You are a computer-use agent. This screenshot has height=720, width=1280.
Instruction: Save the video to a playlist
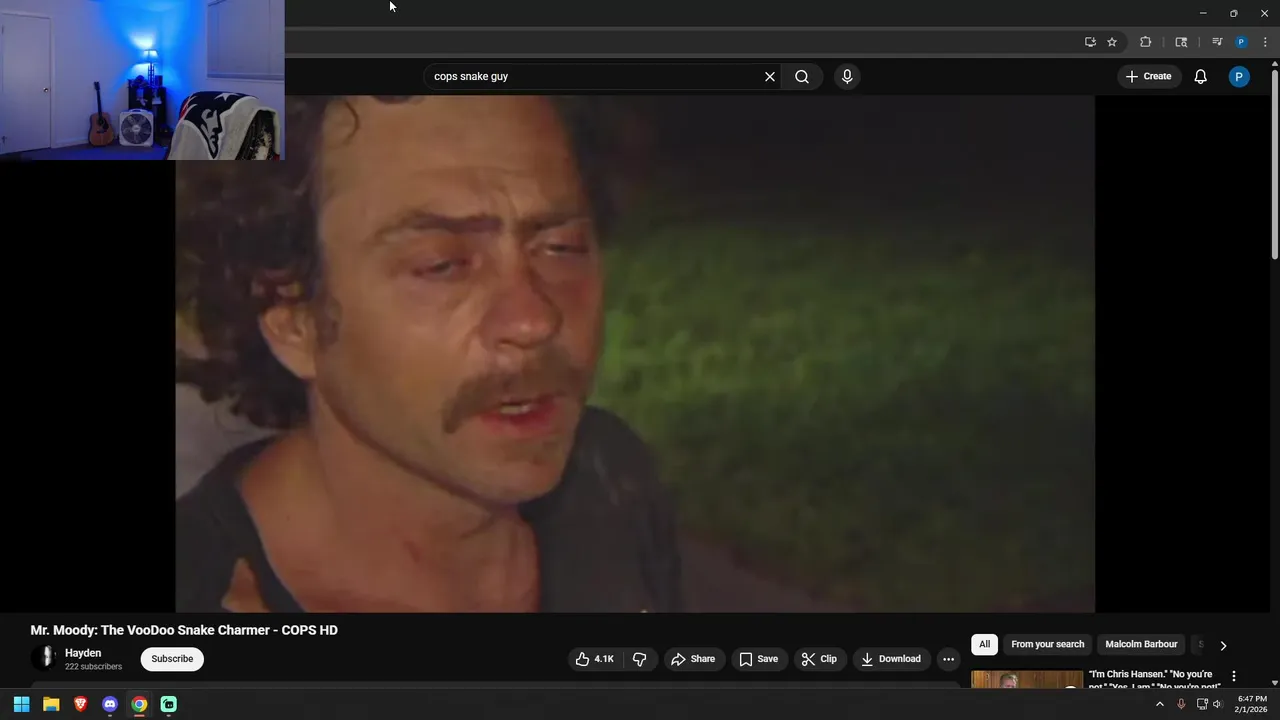click(x=758, y=659)
